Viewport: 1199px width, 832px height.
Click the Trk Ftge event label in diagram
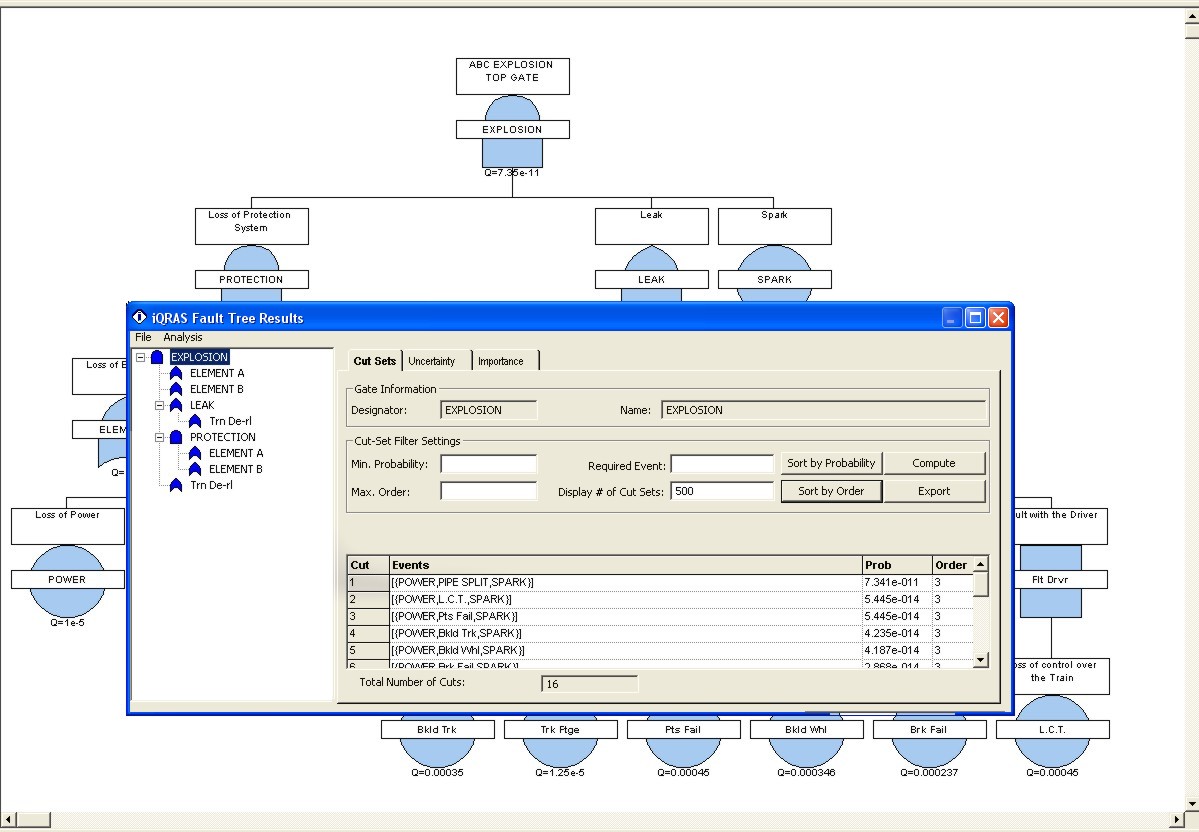tap(561, 730)
